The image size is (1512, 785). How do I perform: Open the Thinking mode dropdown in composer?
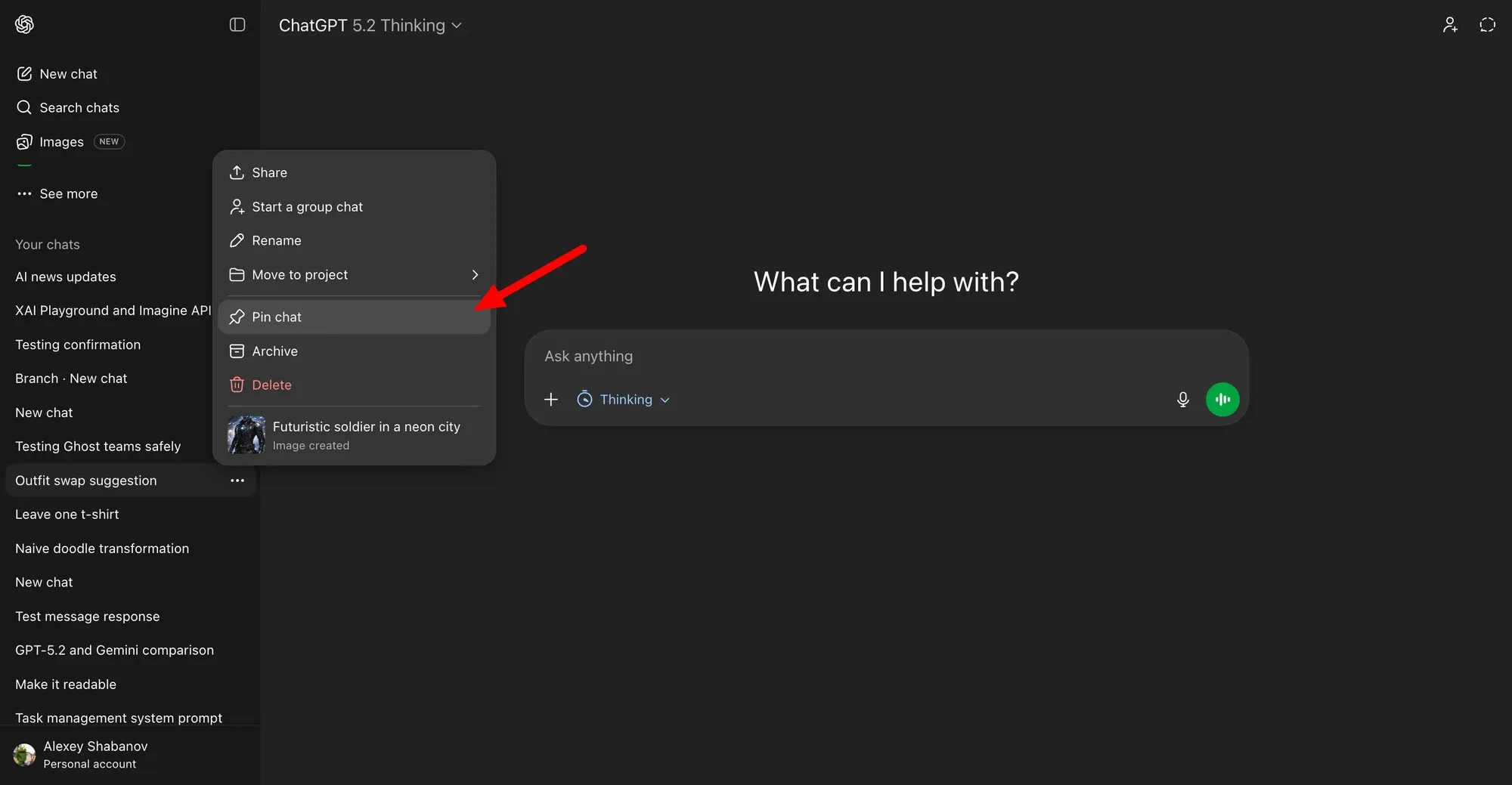[623, 400]
